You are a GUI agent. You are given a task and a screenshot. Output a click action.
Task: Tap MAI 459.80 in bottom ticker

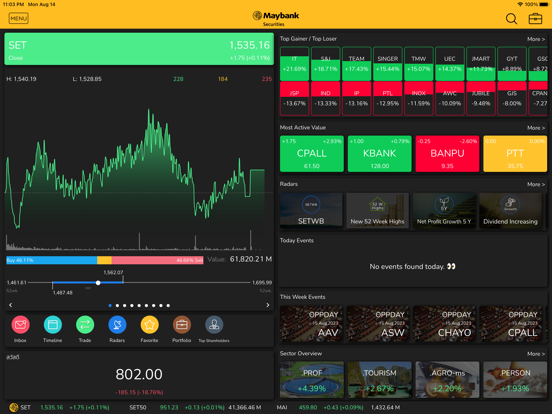[x=296, y=407]
